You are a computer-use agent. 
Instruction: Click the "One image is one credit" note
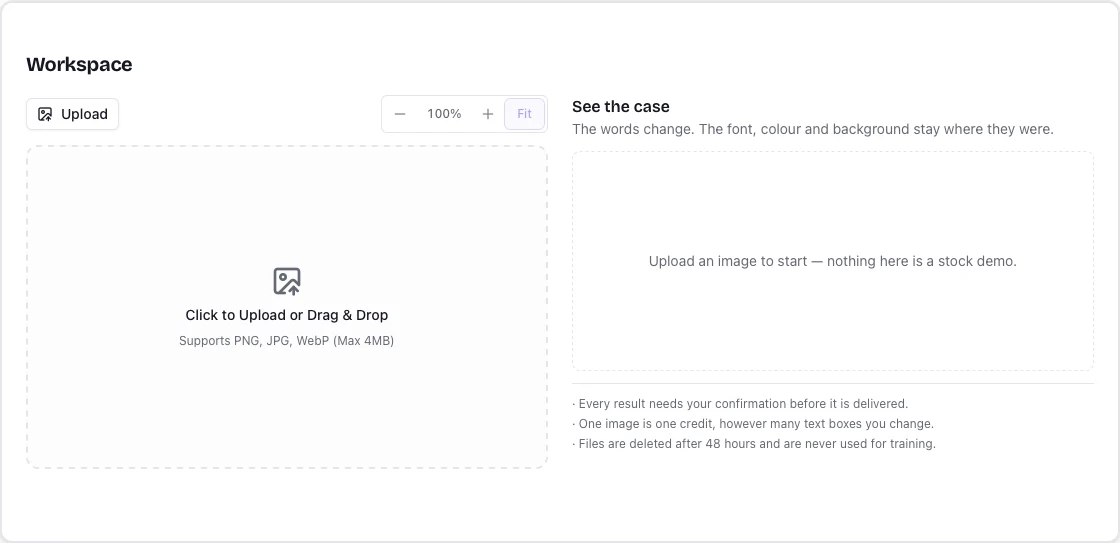[753, 424]
